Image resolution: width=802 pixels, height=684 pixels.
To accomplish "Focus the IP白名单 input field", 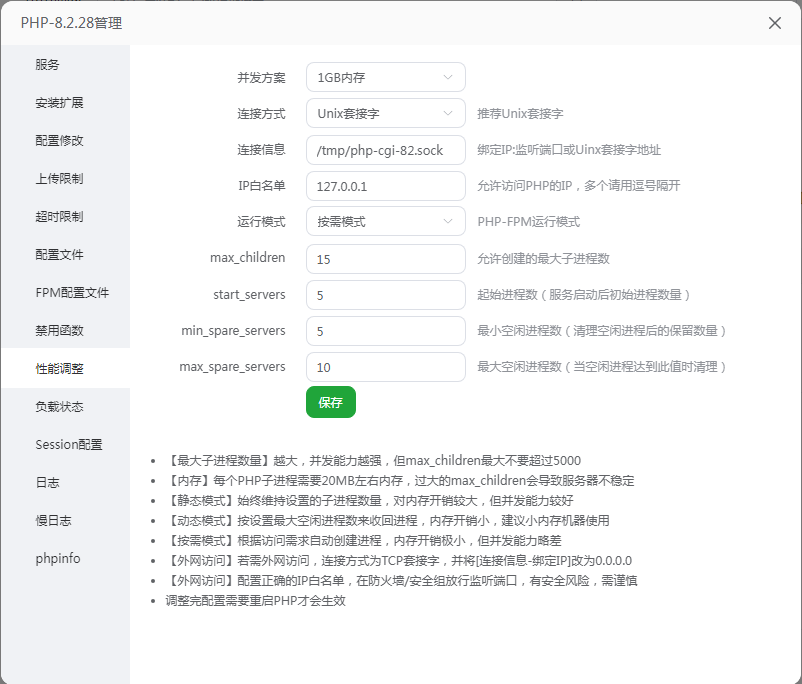I will 385,186.
